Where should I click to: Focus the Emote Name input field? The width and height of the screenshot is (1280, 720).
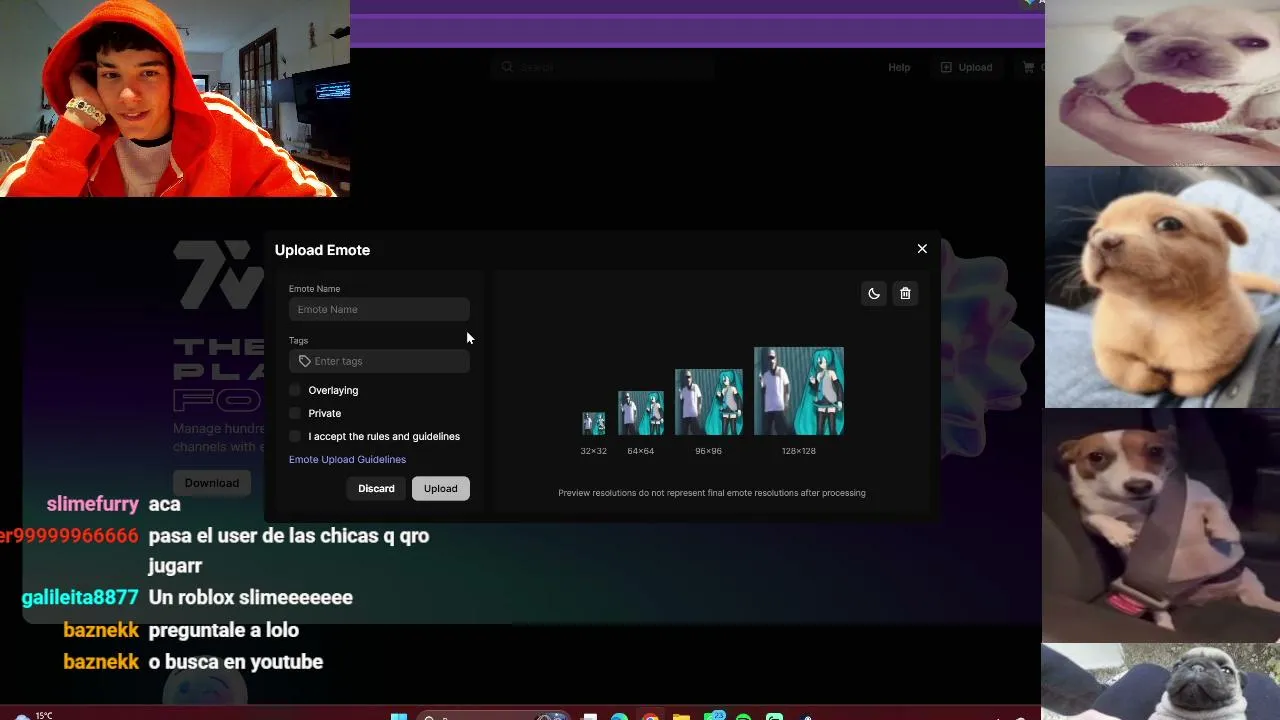[x=379, y=309]
